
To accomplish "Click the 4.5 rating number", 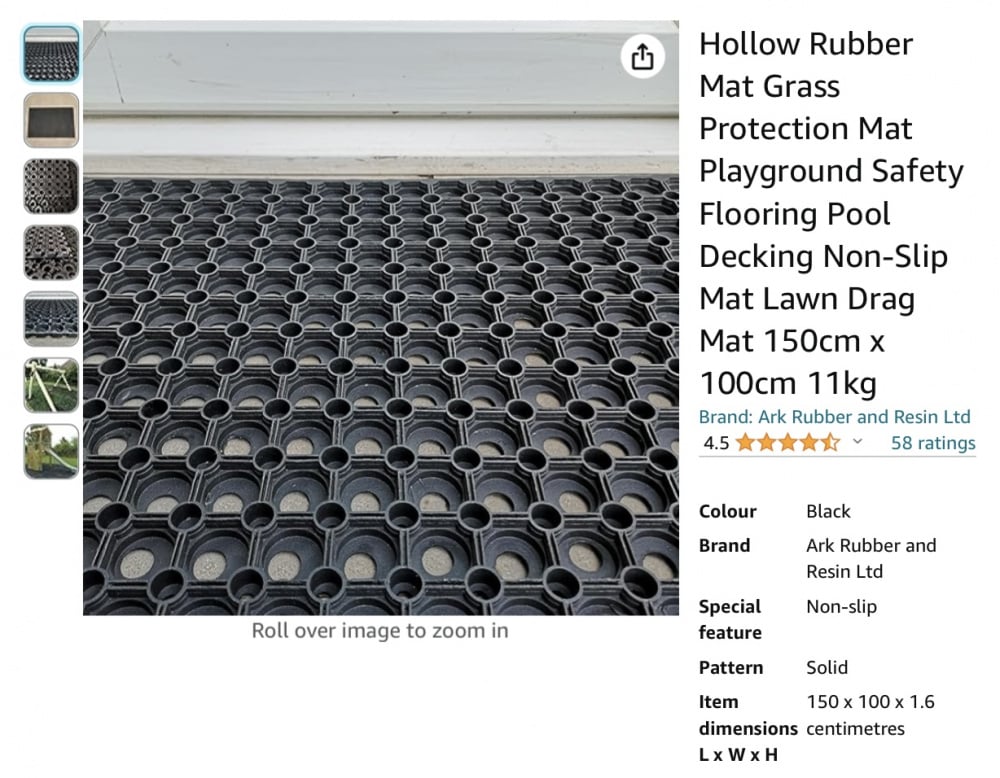I will (x=716, y=443).
